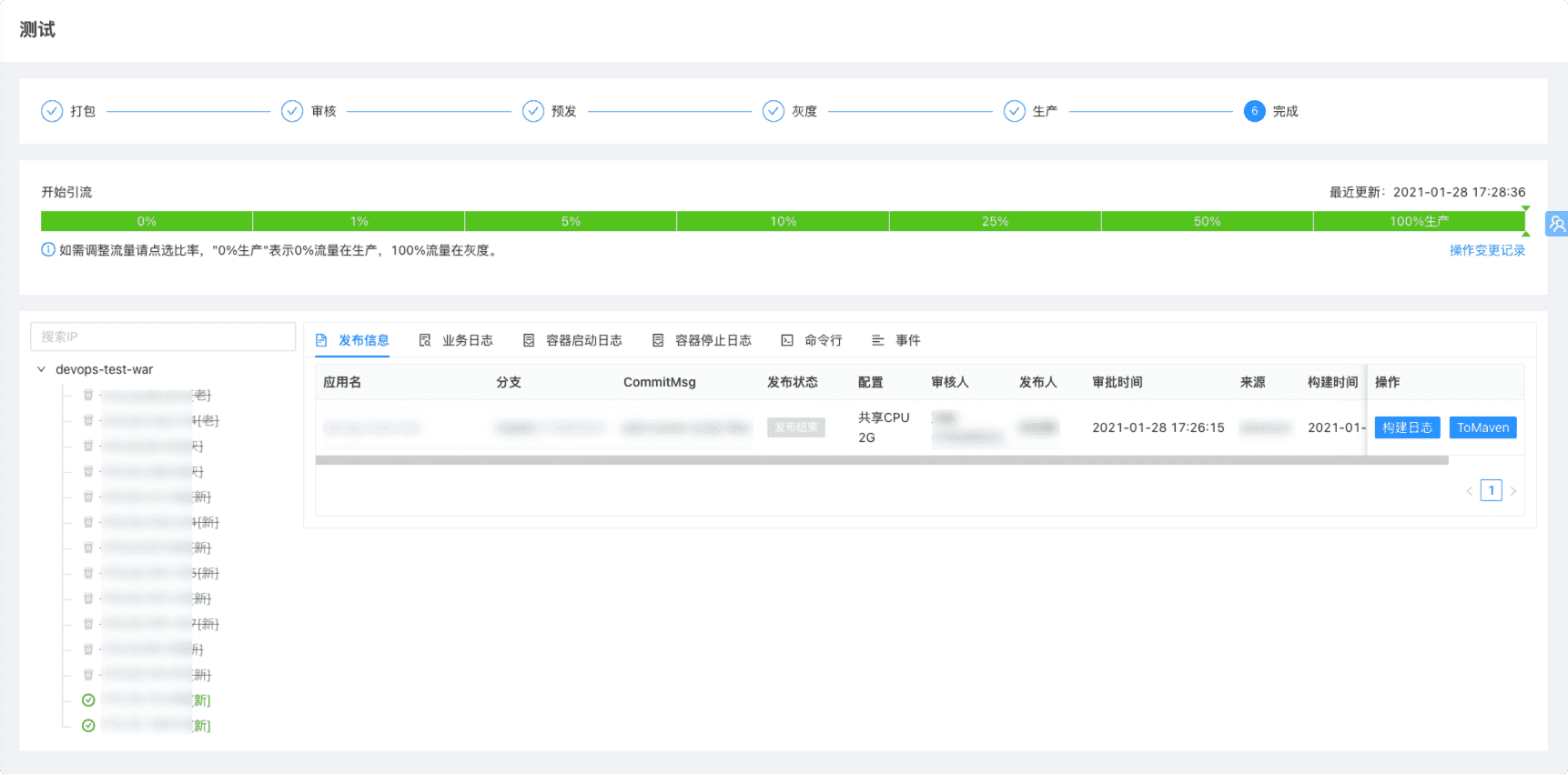Image resolution: width=1568 pixels, height=774 pixels.
Task: Click the 灰度 step checkmark icon
Action: tap(774, 111)
